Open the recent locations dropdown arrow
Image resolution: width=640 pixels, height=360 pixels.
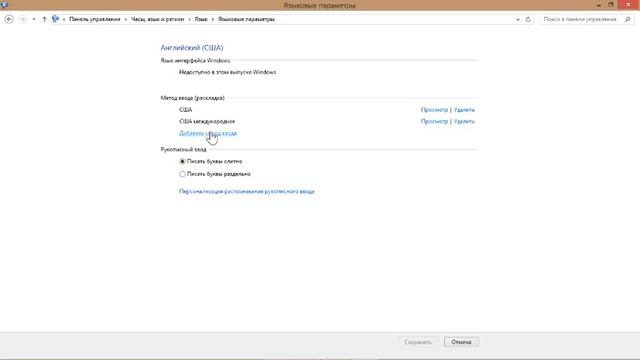click(x=34, y=19)
